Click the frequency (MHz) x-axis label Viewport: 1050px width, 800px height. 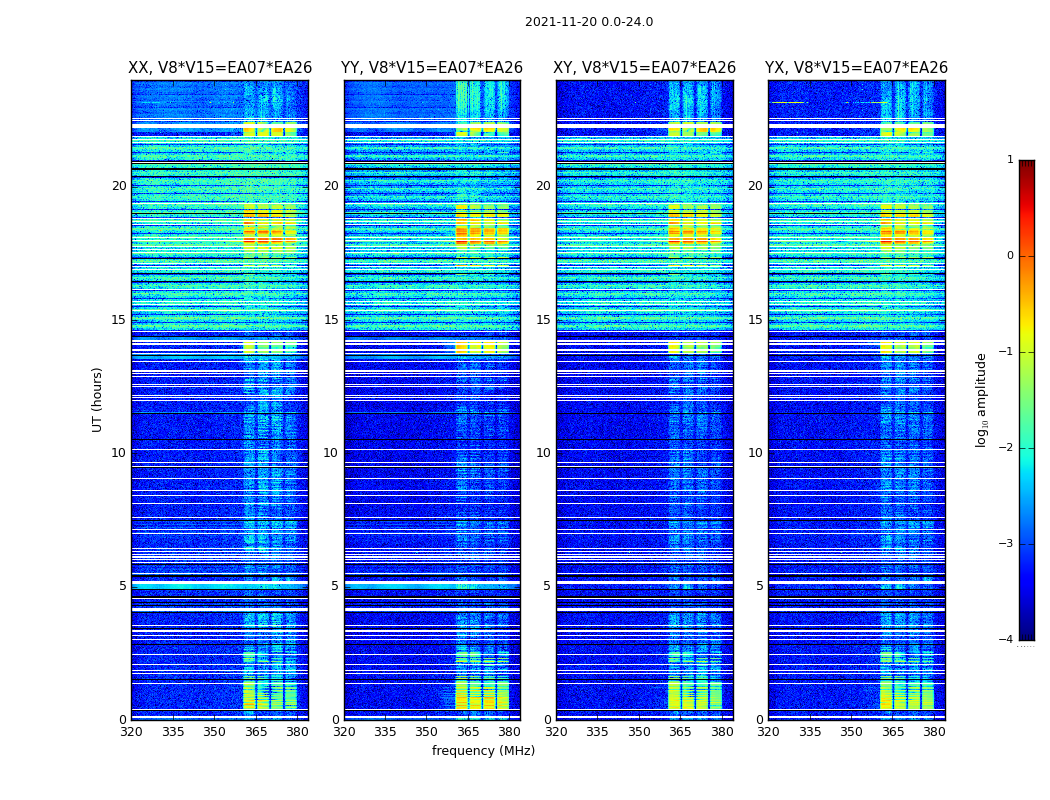coord(483,750)
